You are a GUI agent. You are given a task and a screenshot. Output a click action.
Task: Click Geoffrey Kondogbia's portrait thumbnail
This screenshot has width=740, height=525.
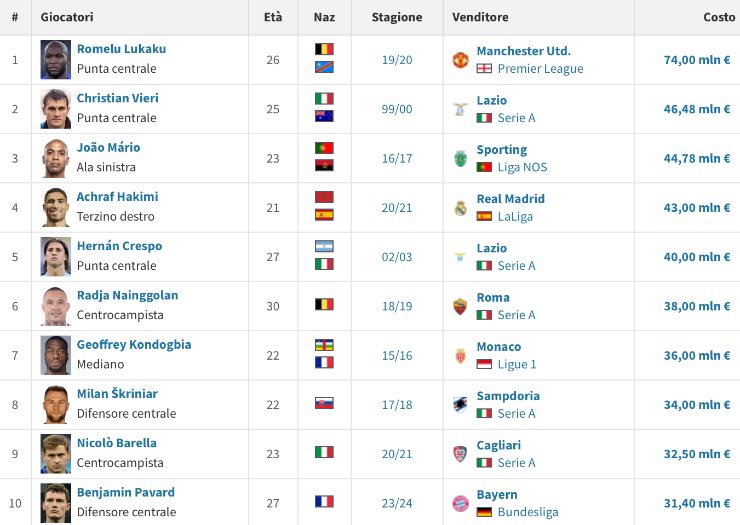(x=56, y=356)
